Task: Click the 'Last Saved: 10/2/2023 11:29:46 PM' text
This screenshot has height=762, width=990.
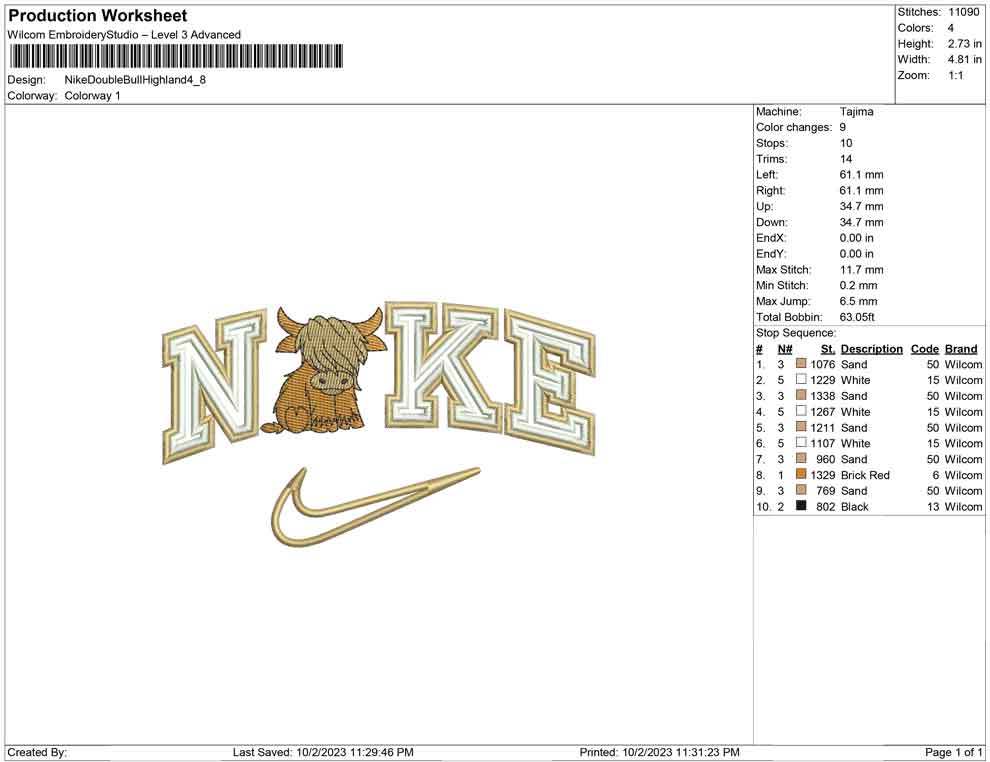Action: tap(323, 752)
